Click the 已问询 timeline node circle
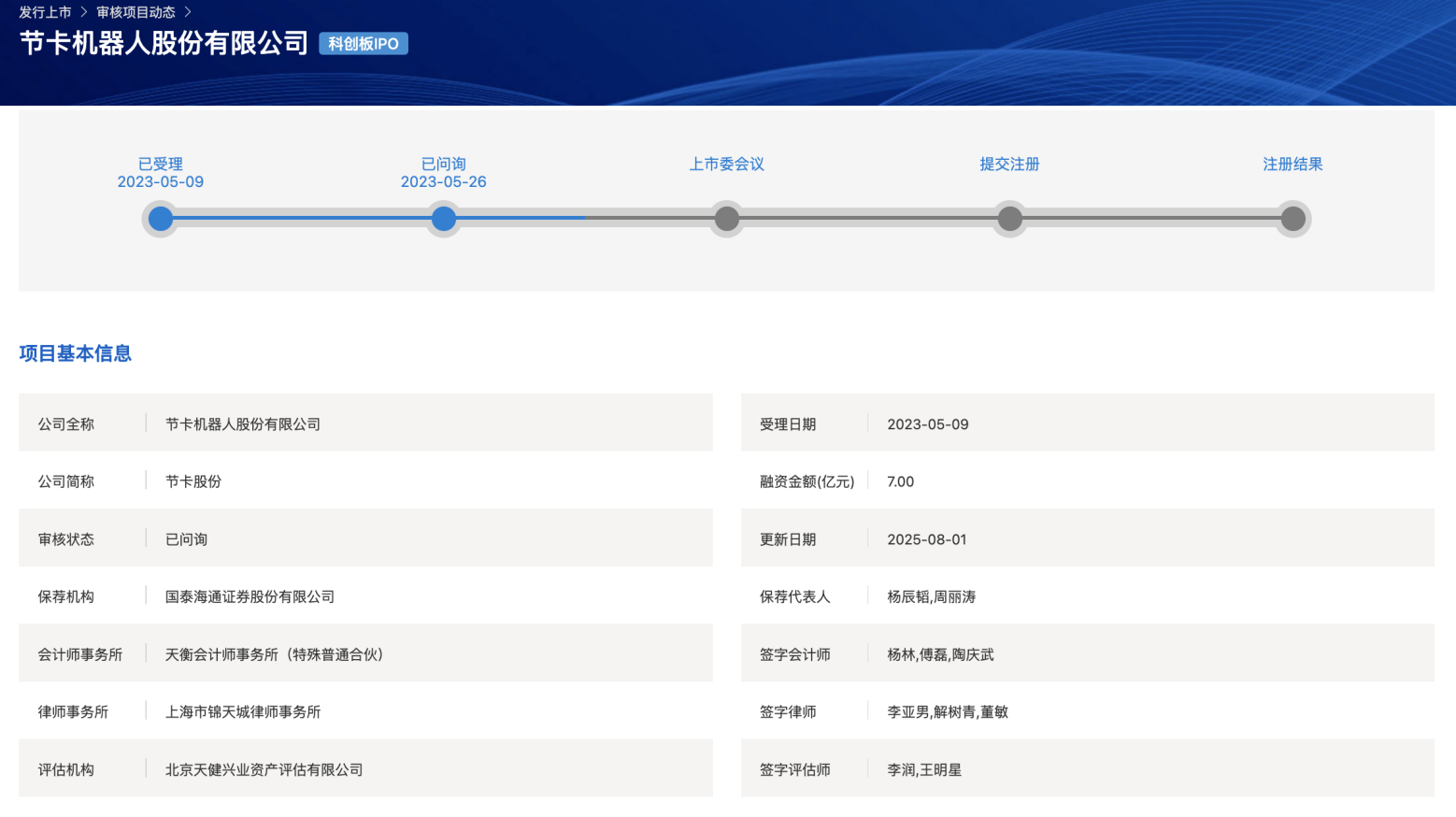This screenshot has height=817, width=1456. [x=444, y=219]
